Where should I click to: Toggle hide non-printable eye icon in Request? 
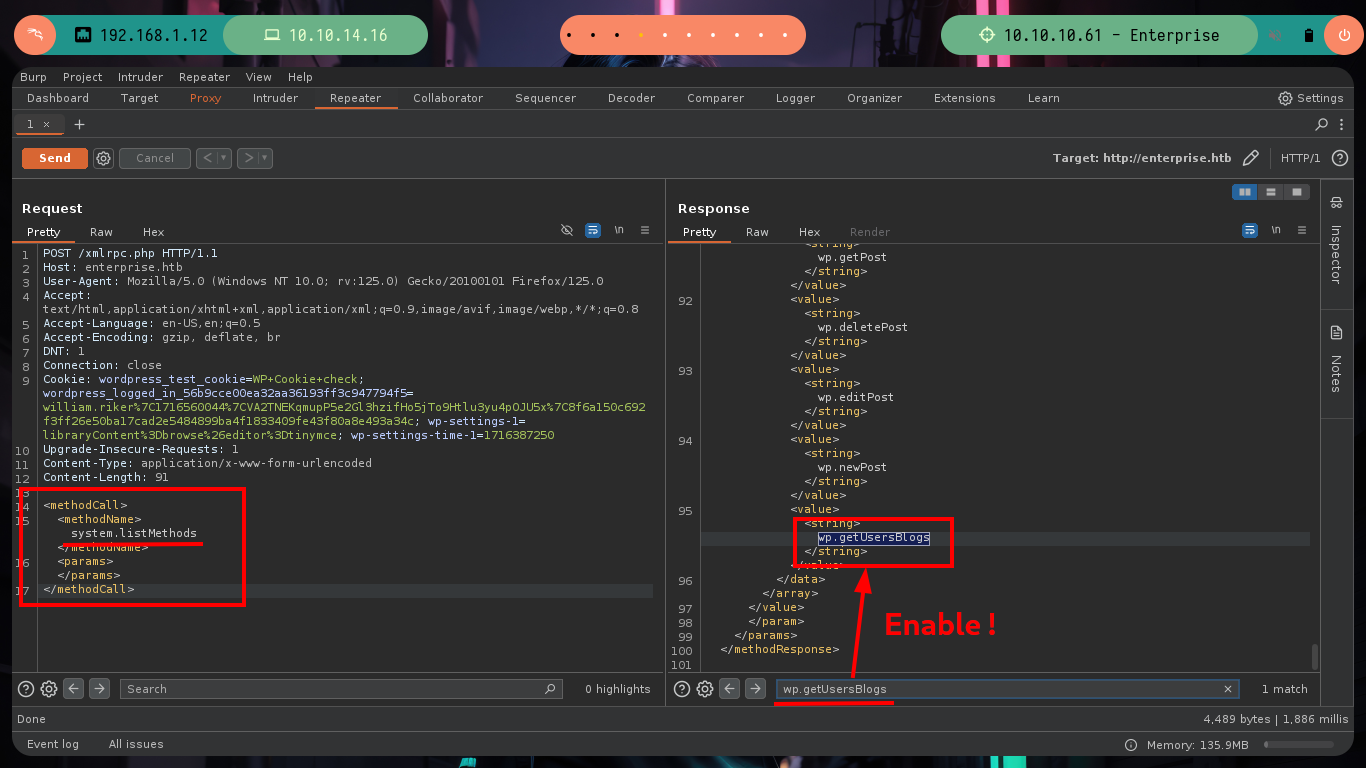567,230
